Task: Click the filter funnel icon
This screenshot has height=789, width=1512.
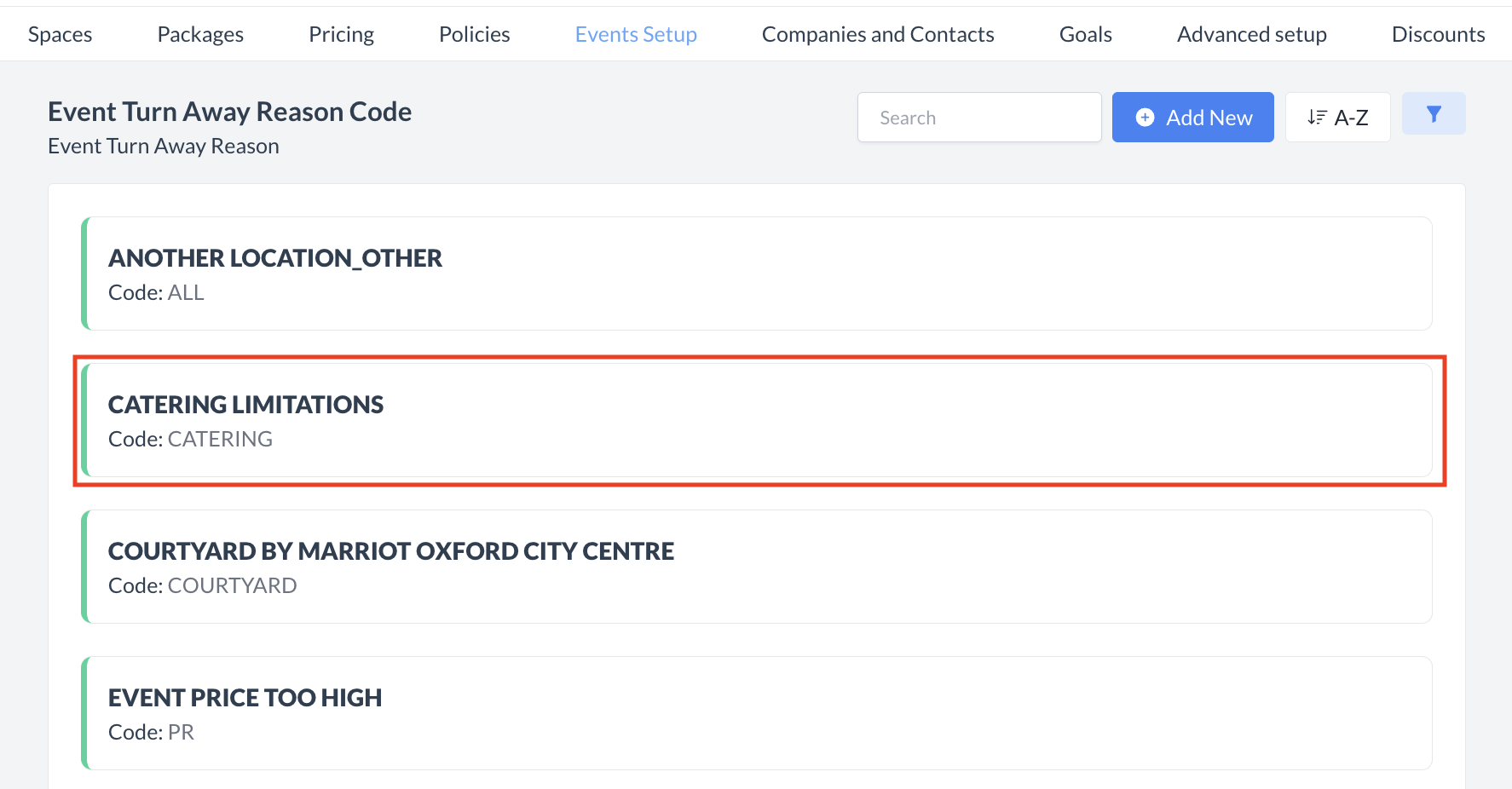Action: [1434, 114]
